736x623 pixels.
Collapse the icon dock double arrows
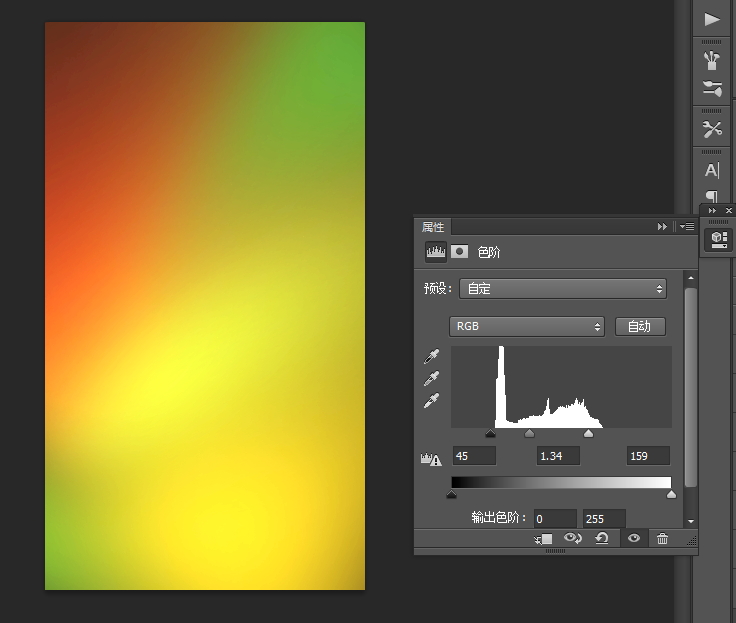coord(713,211)
